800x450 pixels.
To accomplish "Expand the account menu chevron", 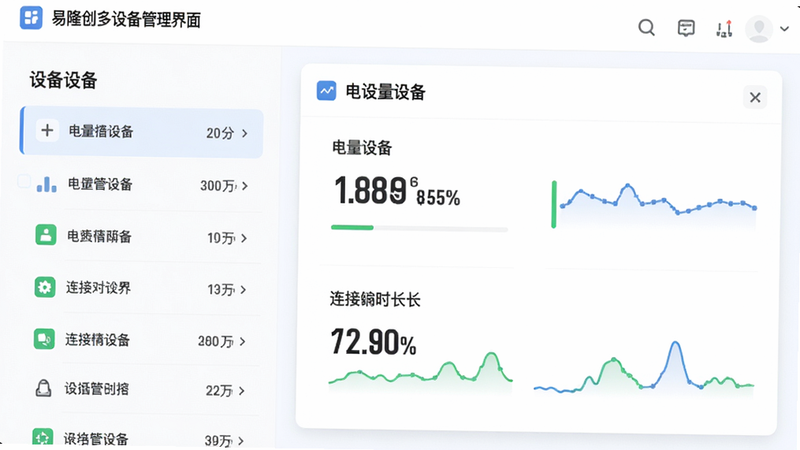I will 785,29.
